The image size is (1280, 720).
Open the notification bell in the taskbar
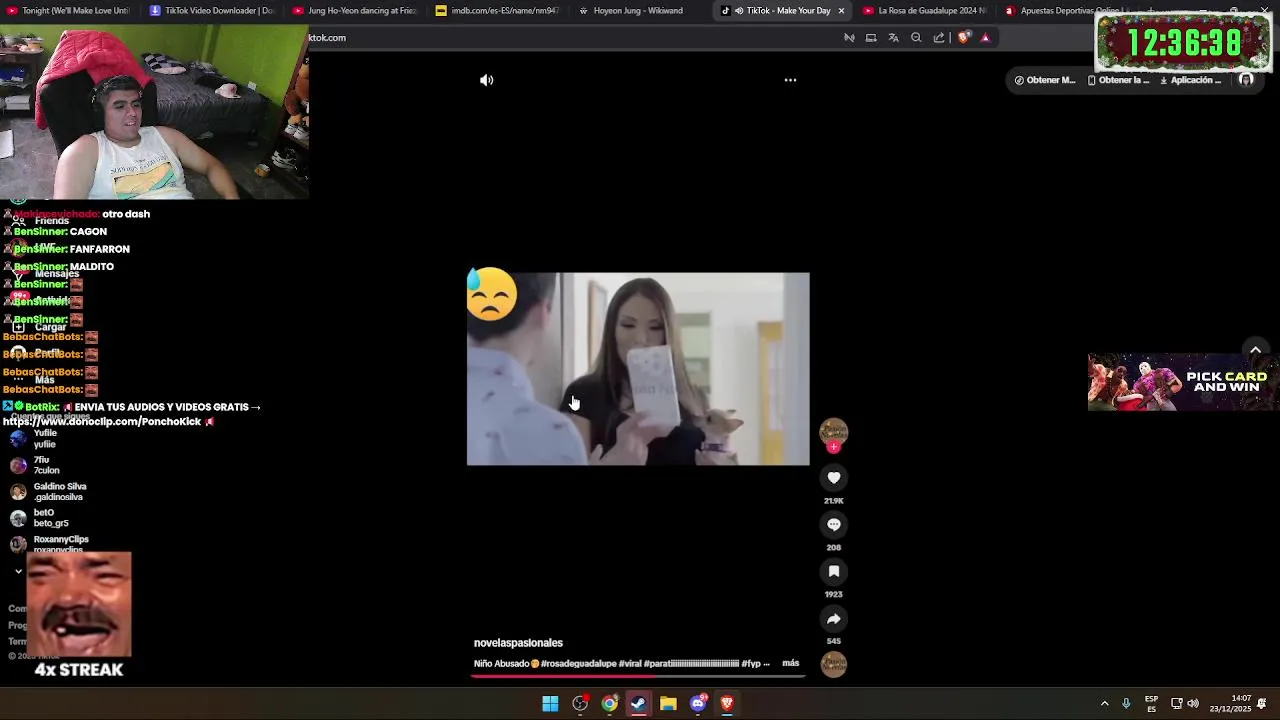(1264, 704)
